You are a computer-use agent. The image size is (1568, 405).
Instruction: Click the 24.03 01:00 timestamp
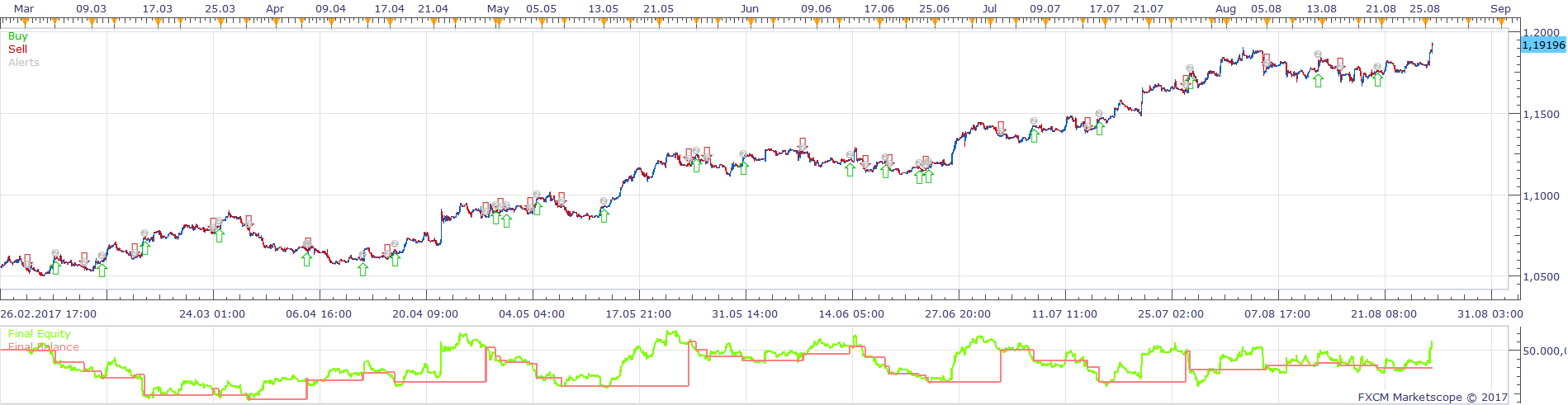pyautogui.click(x=212, y=314)
